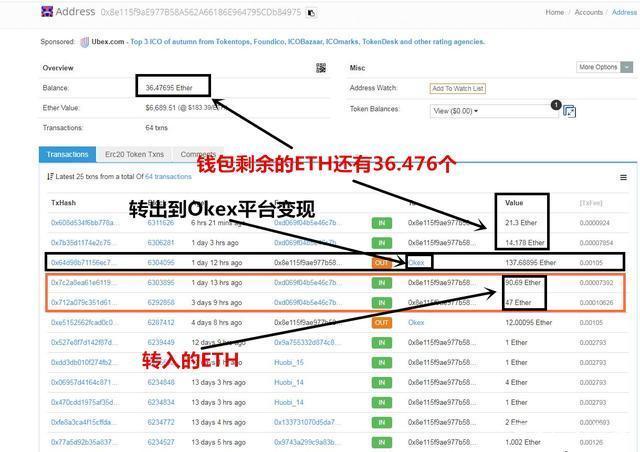Open block number 6239449
The width and height of the screenshot is (640, 452).
(x=160, y=342)
